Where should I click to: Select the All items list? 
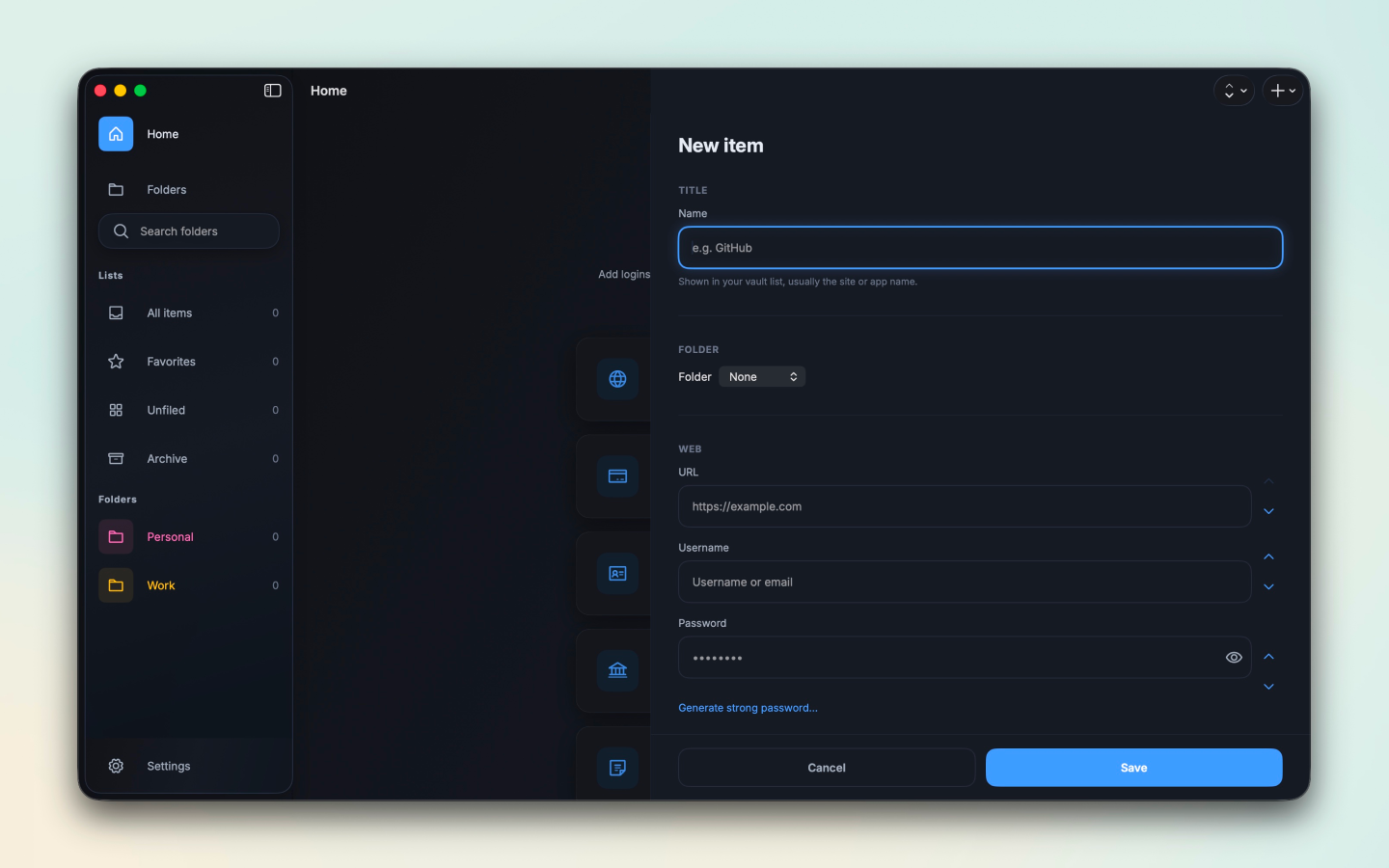[188, 313]
